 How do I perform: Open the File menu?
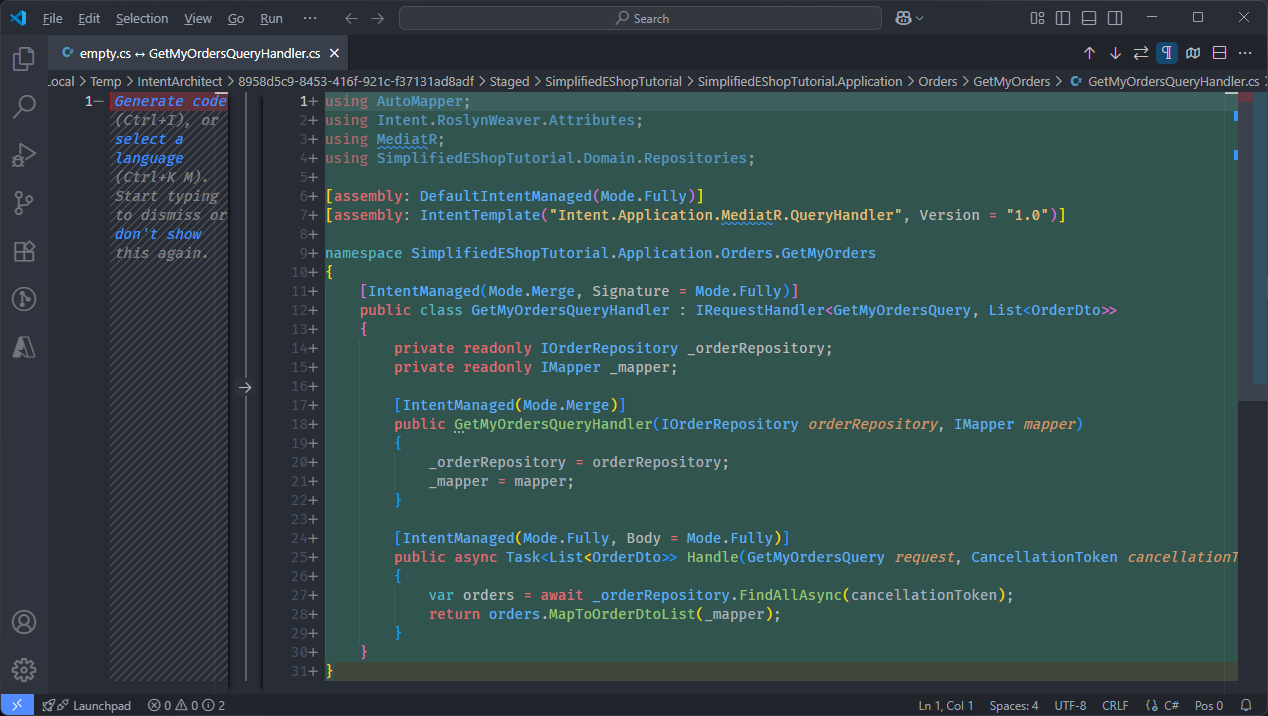pos(53,18)
